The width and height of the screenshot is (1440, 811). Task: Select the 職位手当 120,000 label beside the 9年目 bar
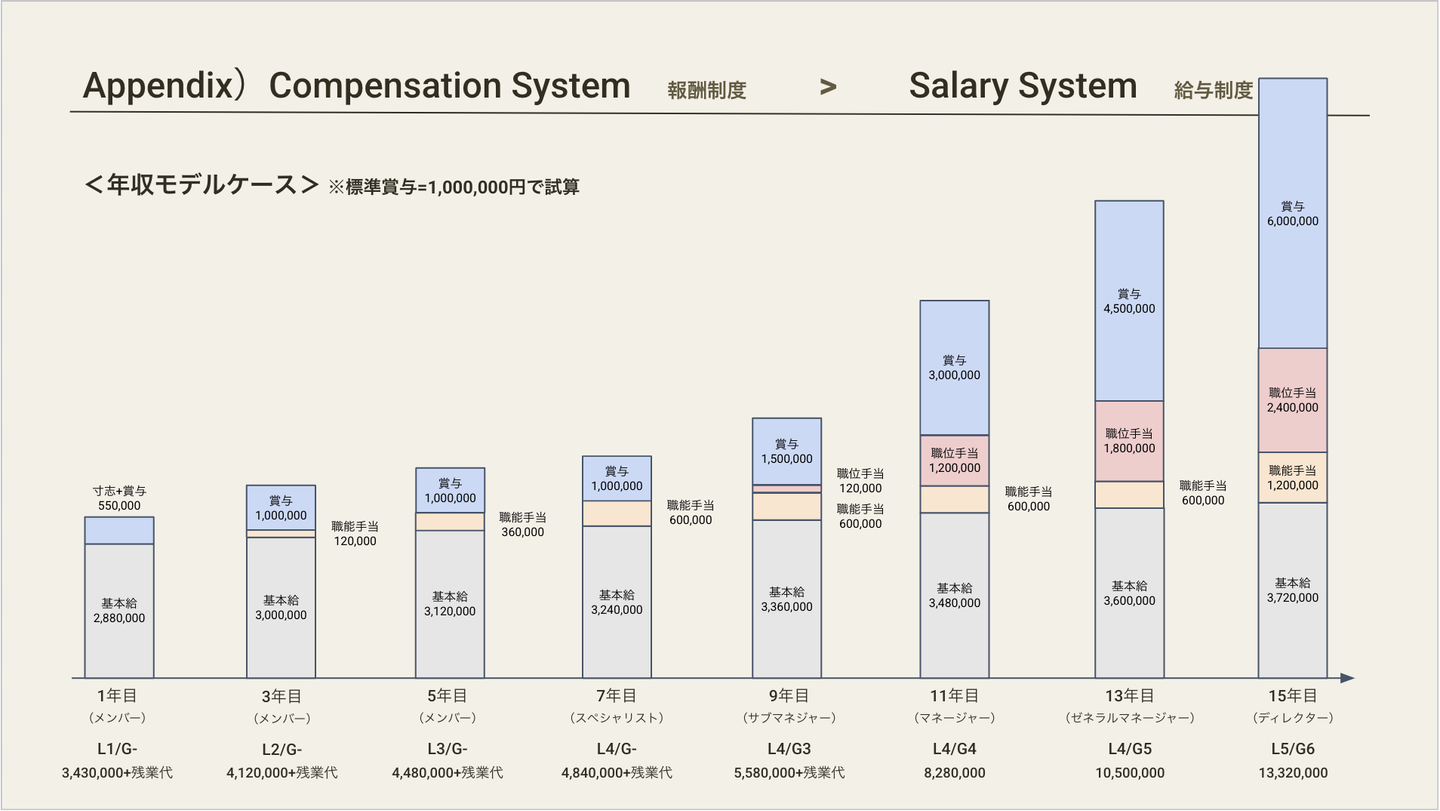tap(860, 480)
